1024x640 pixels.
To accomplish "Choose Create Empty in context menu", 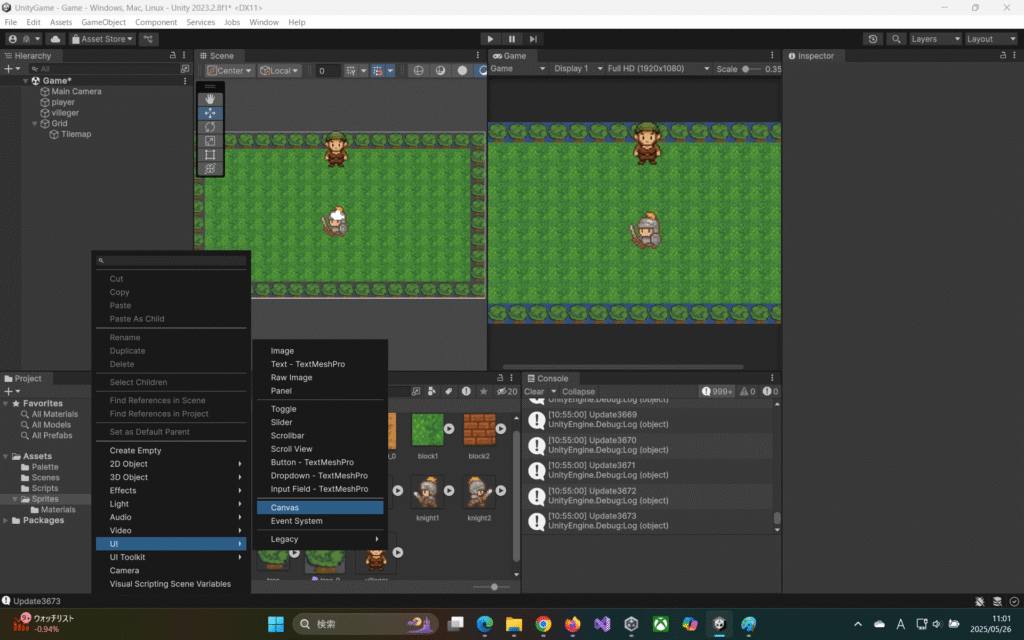I will click(x=171, y=451).
